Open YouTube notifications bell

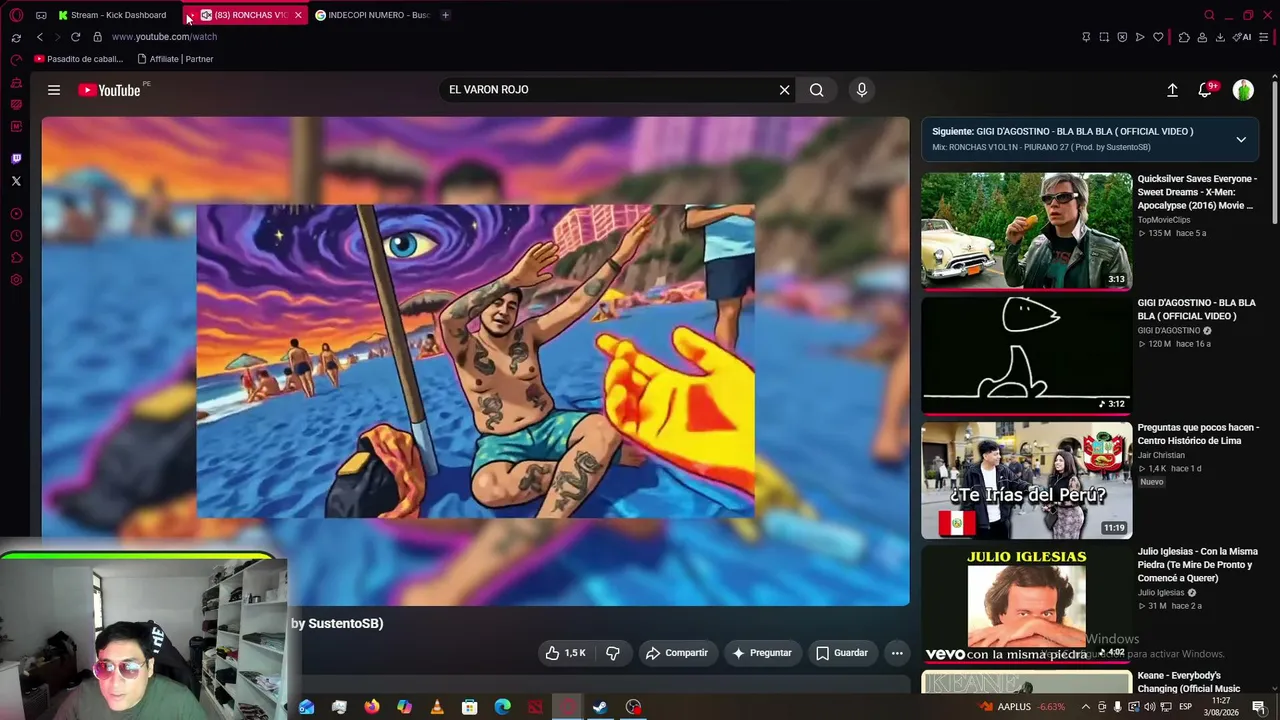(1206, 90)
